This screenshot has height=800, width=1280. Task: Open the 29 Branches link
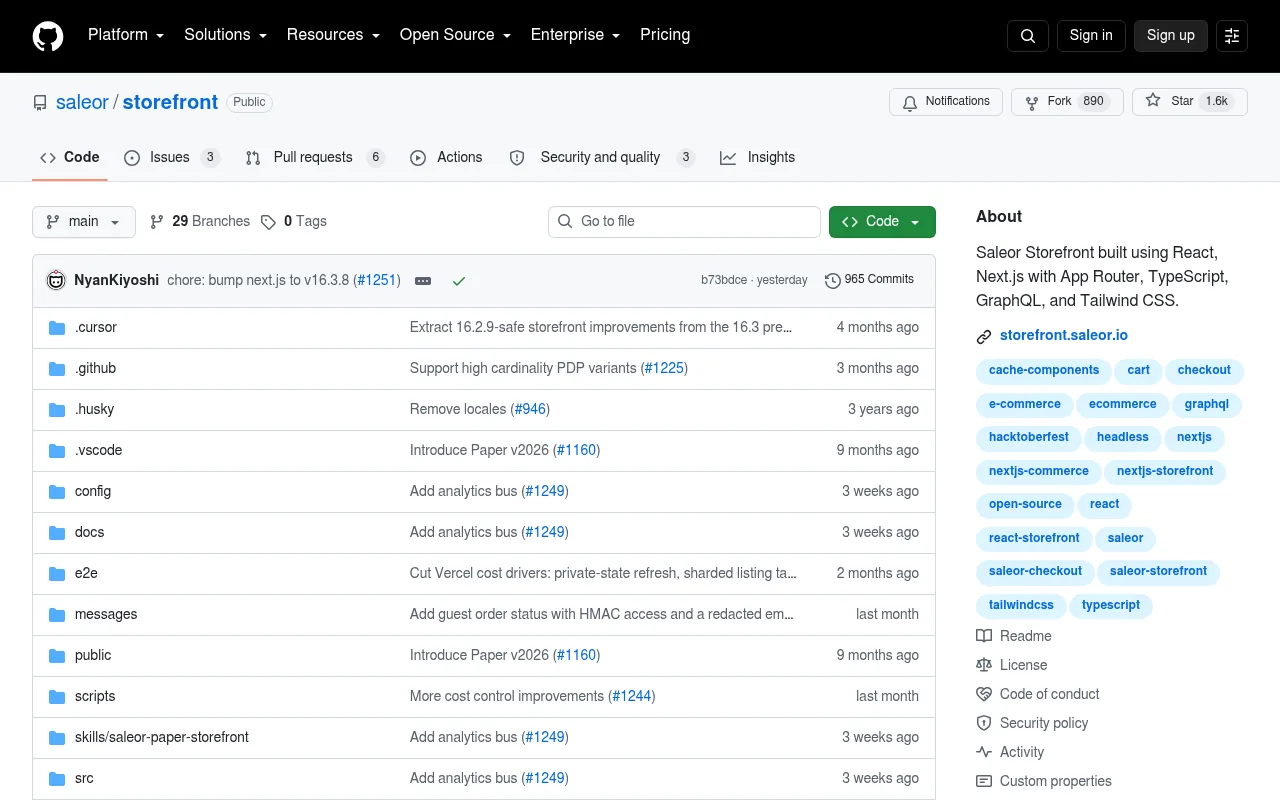coord(200,222)
